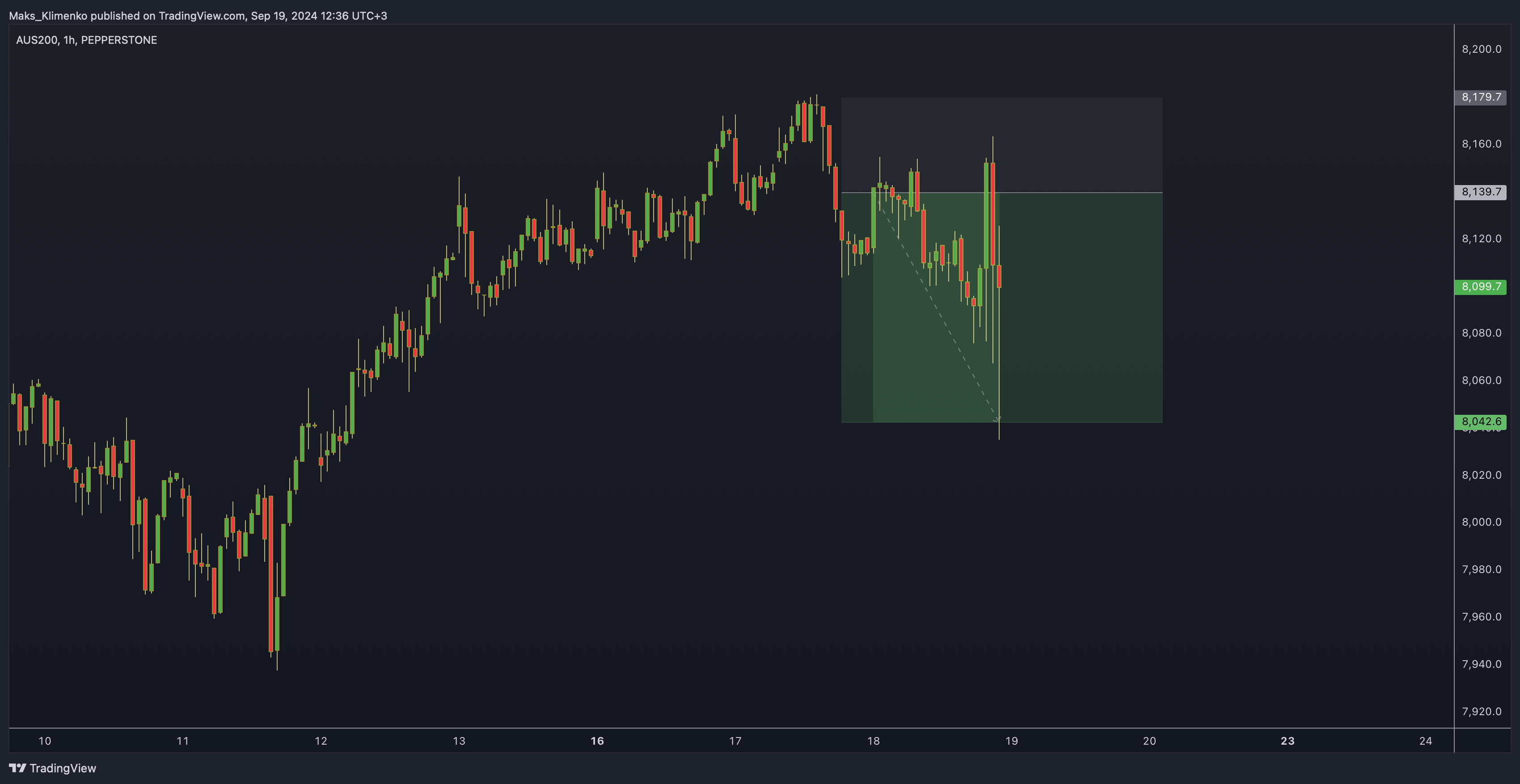Click the 8,120.0 price axis label
This screenshot has width=1520, height=784.
click(1481, 238)
